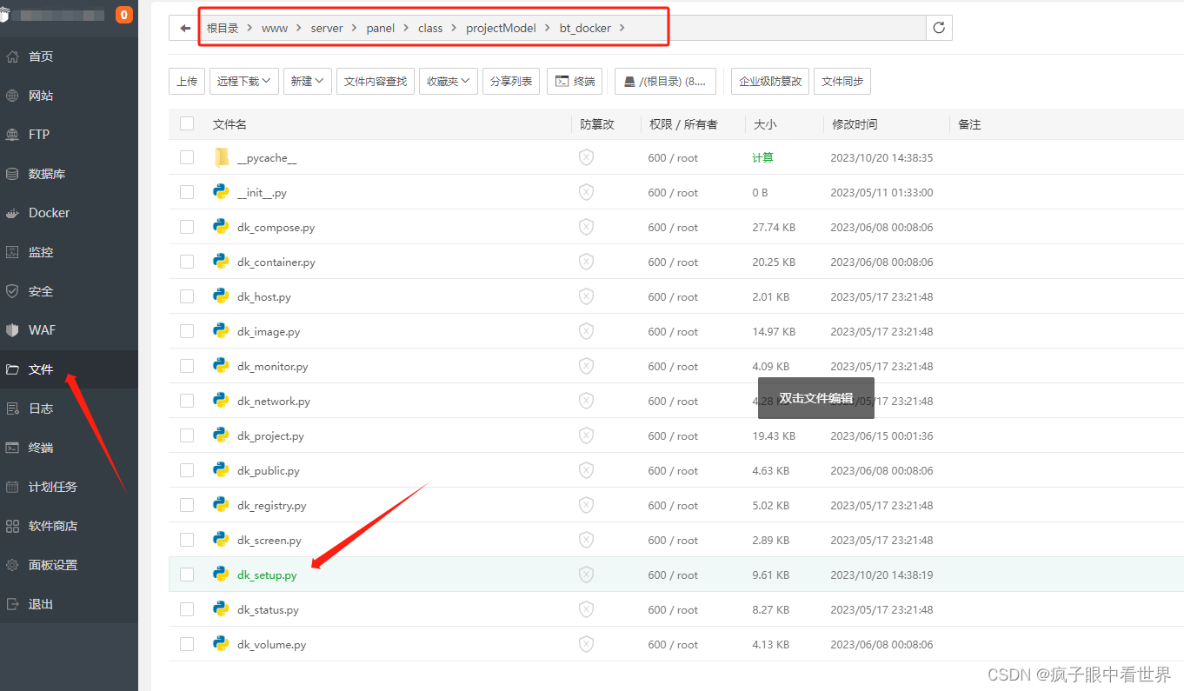Check the dk_host.py row checkbox
1184x691 pixels.
pos(187,296)
